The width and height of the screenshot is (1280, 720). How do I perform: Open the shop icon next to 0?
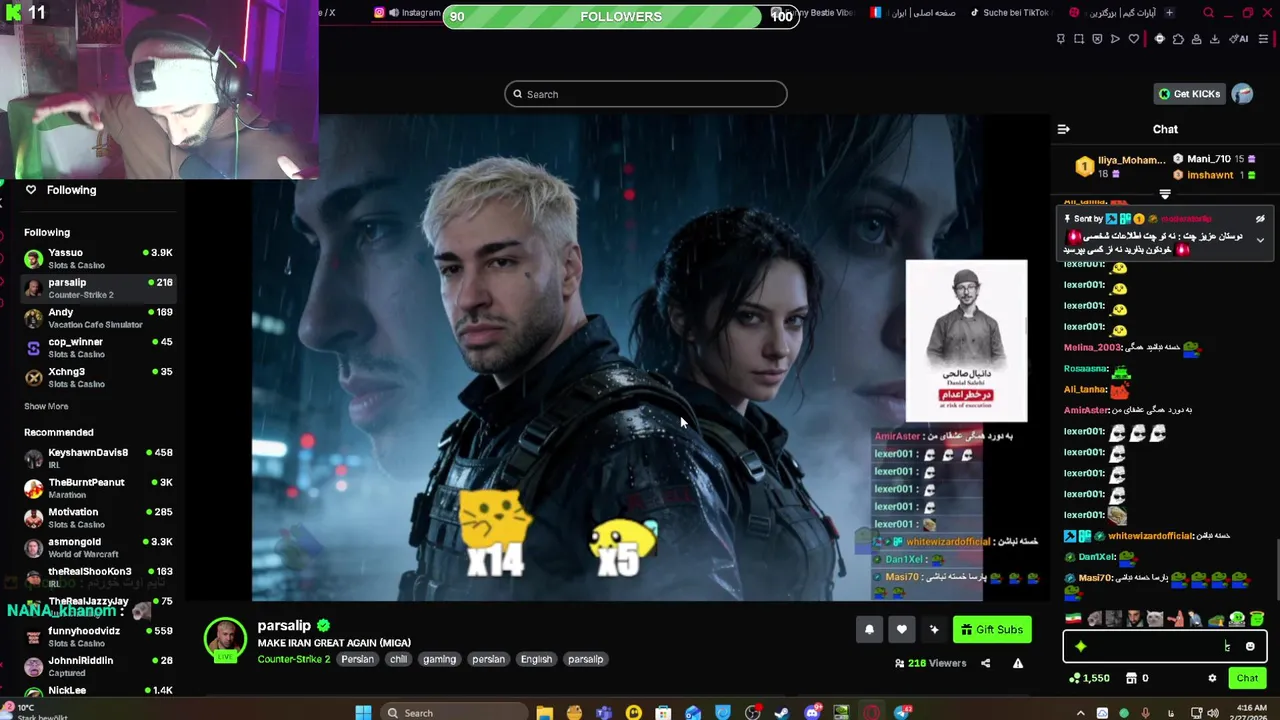1131,678
